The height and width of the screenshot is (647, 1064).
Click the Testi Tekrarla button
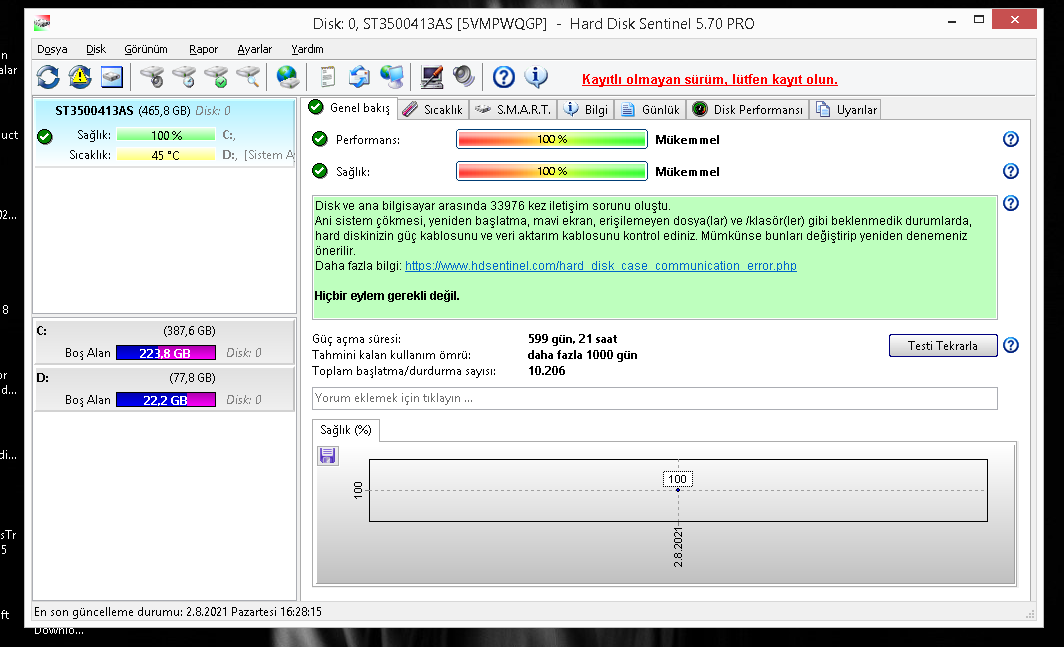(x=943, y=346)
